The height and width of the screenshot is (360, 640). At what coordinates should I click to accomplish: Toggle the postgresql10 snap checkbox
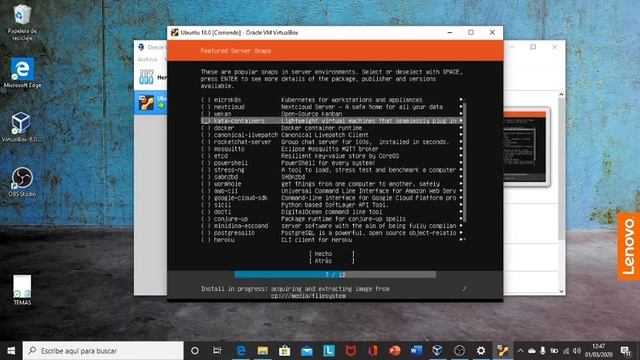coord(206,233)
